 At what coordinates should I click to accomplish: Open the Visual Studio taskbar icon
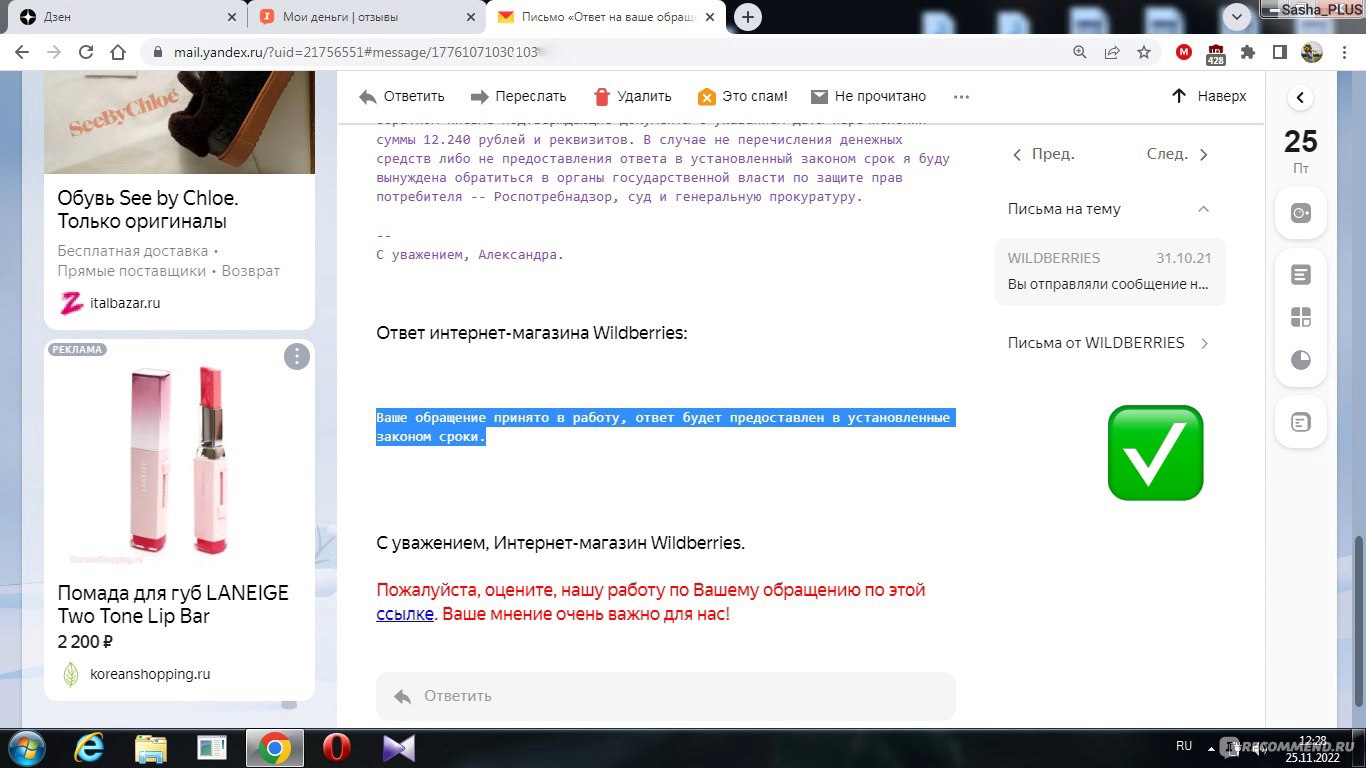coord(398,748)
